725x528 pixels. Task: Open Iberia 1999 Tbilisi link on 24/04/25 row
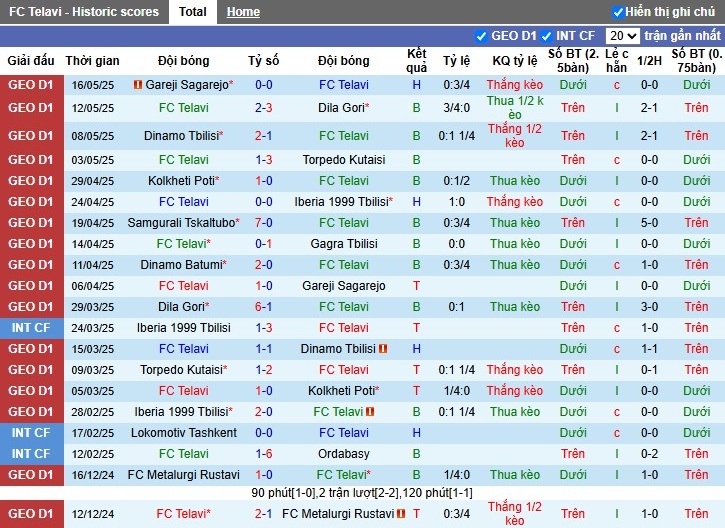click(x=341, y=202)
